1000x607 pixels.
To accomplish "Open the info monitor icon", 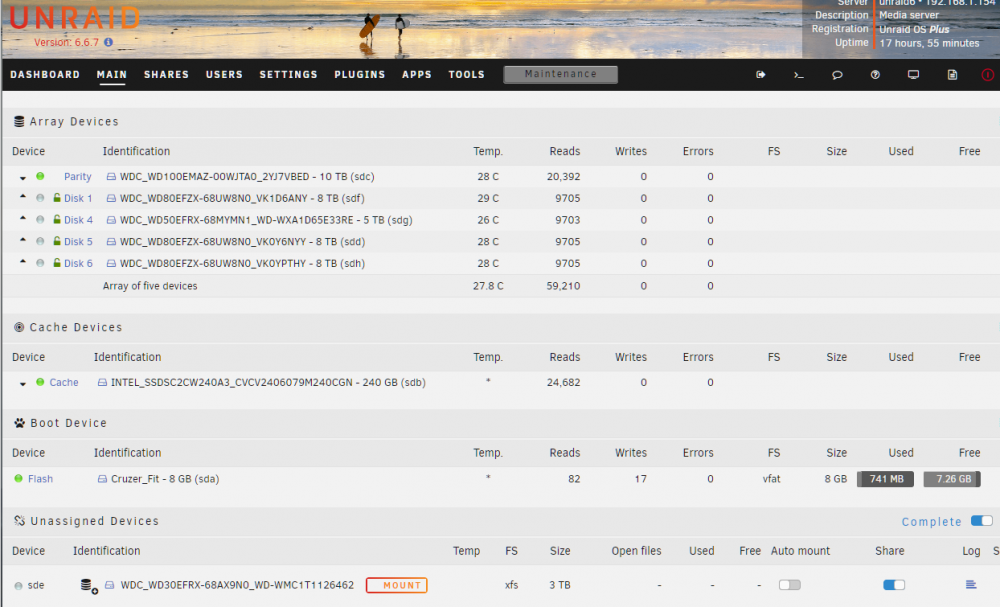I will tap(913, 75).
